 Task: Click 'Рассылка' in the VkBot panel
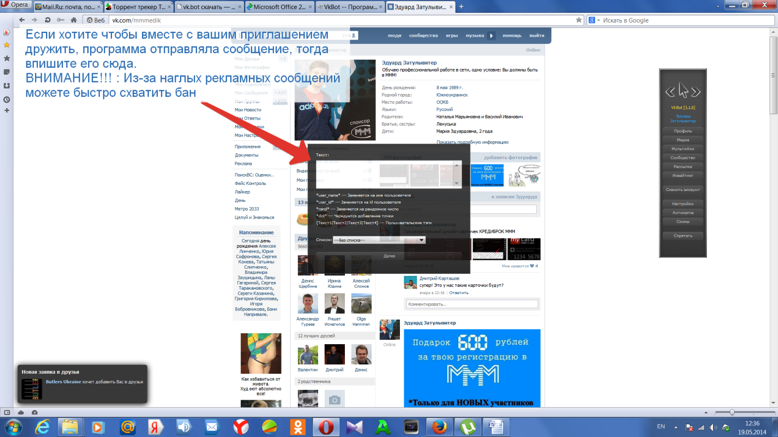pos(682,167)
